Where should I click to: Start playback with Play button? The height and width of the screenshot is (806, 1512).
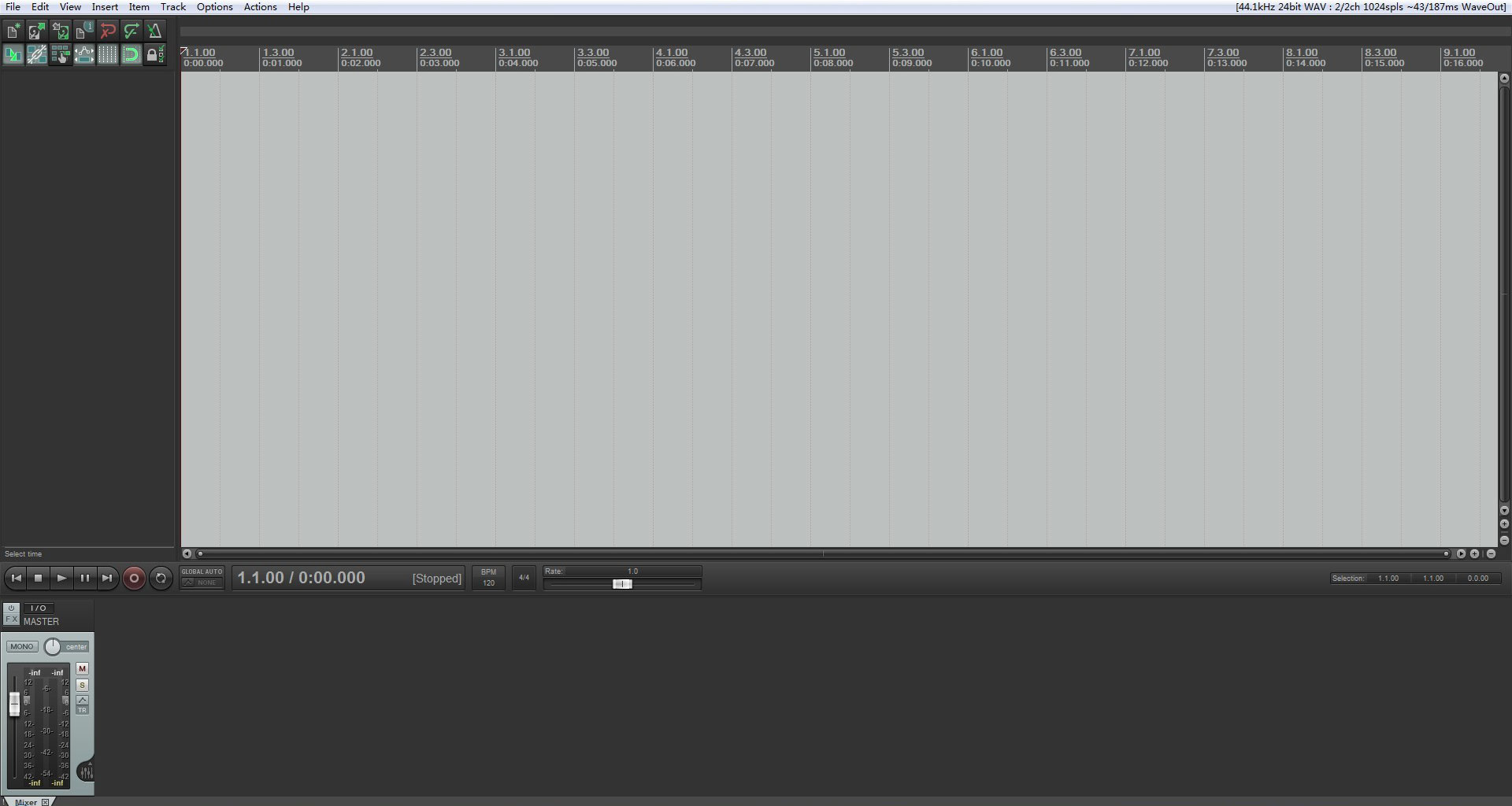coord(61,579)
